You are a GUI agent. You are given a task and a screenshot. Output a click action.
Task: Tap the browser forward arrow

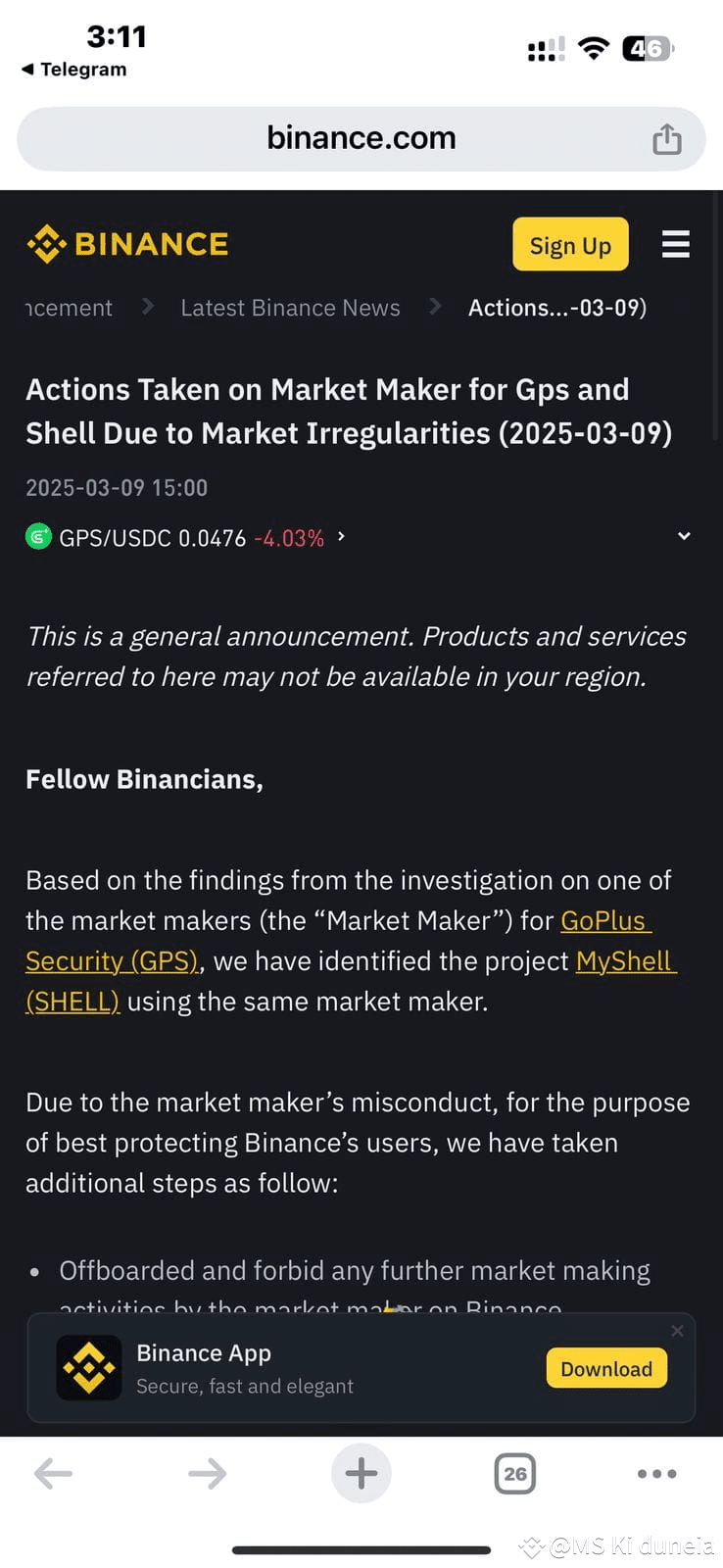207,1473
